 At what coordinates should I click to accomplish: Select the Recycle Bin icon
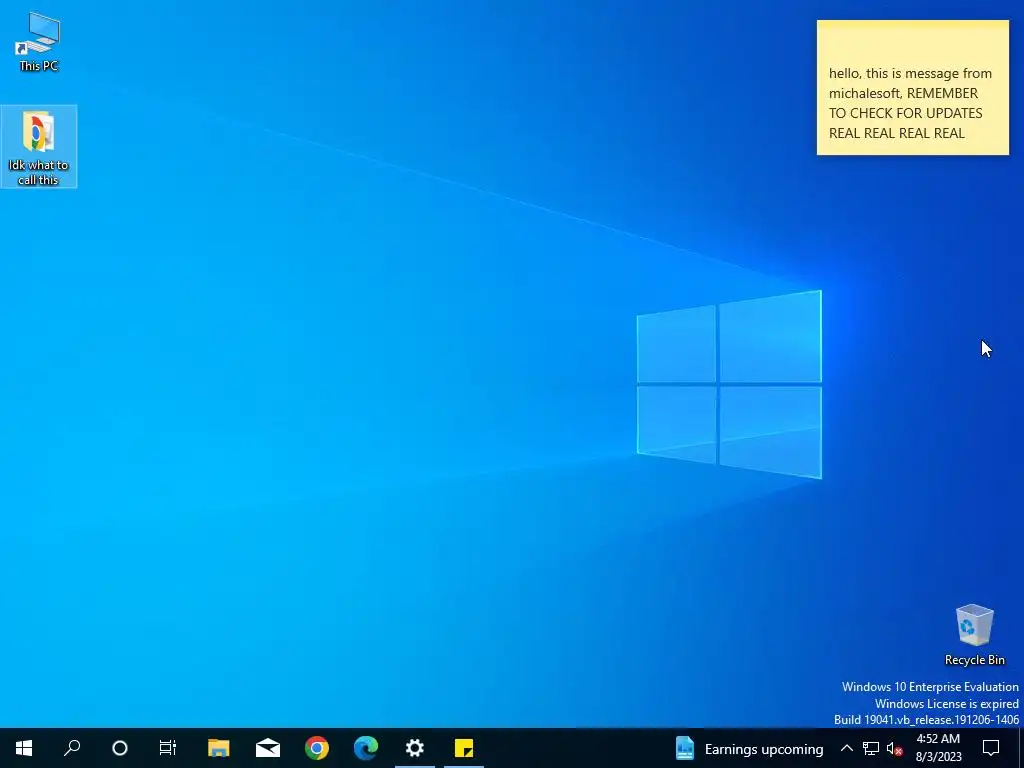[974, 634]
